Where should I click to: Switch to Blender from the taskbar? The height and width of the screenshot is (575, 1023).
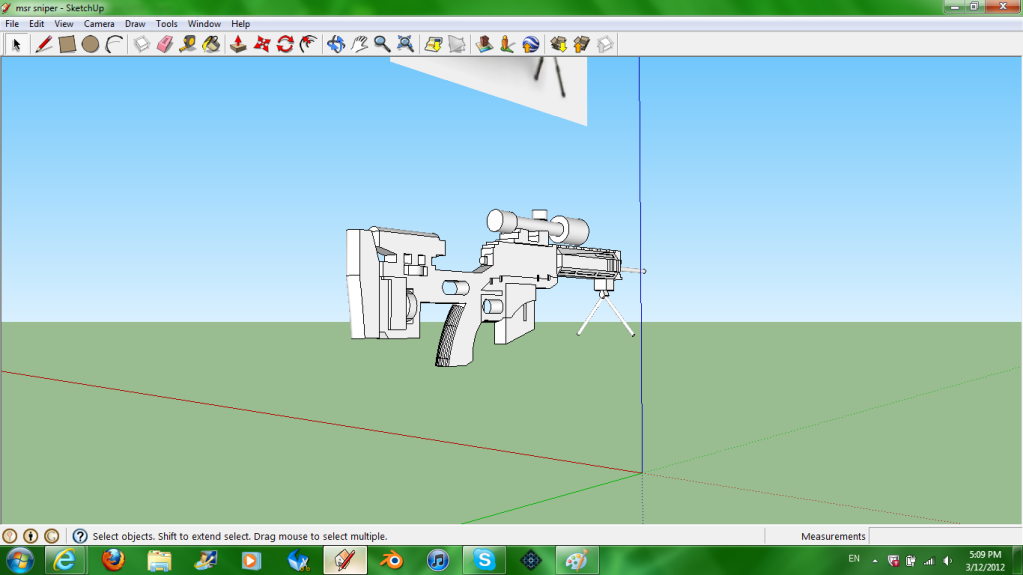click(x=390, y=560)
